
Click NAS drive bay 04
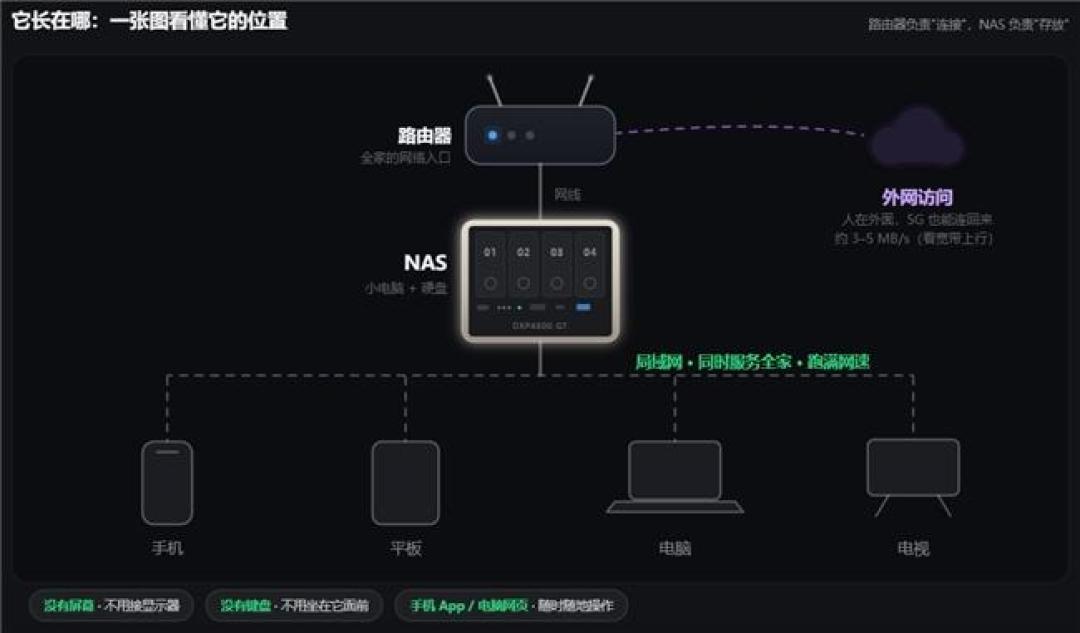click(590, 265)
